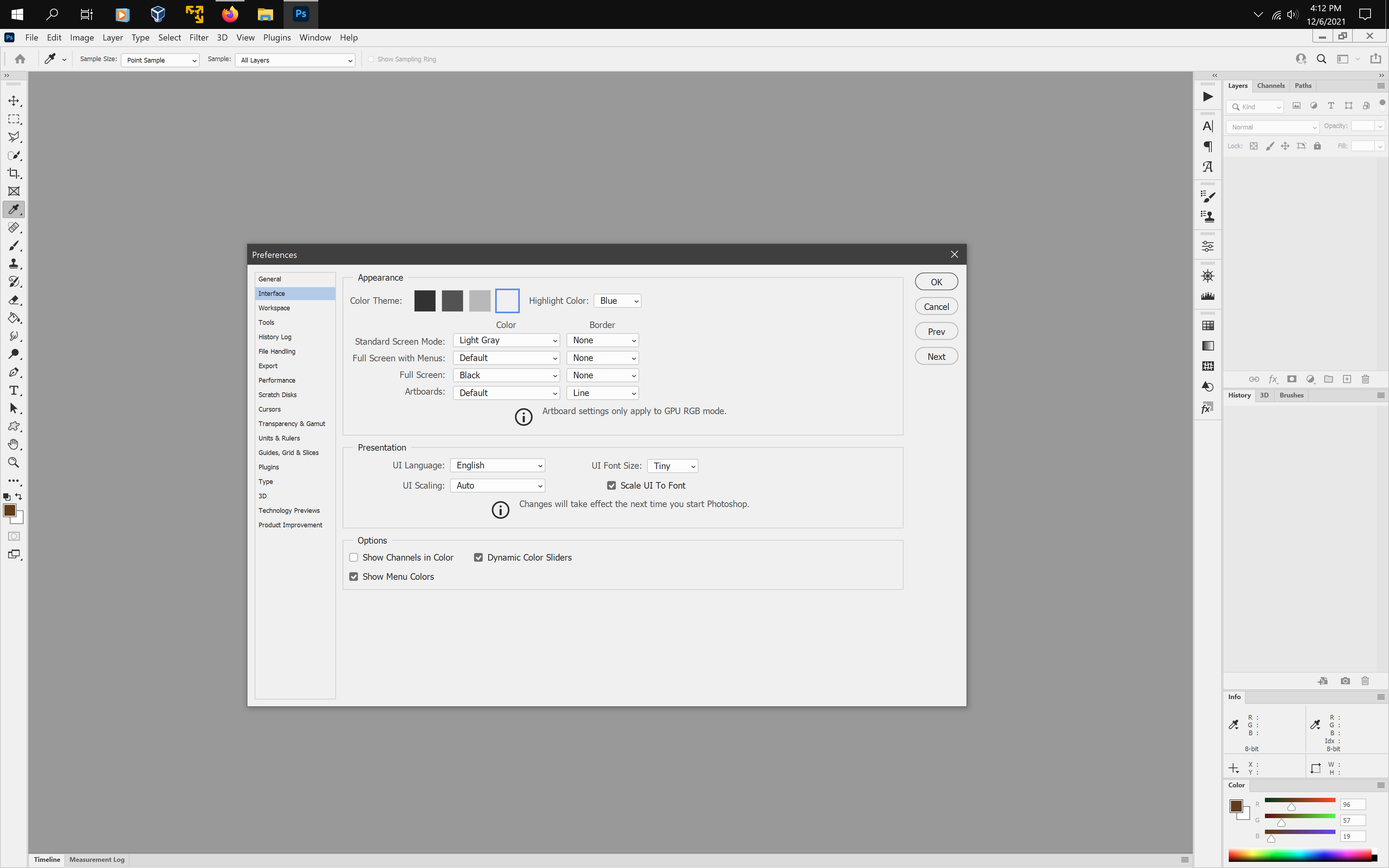Switch to the Measurement Log tab
This screenshot has height=868, width=1389.
pyautogui.click(x=97, y=859)
